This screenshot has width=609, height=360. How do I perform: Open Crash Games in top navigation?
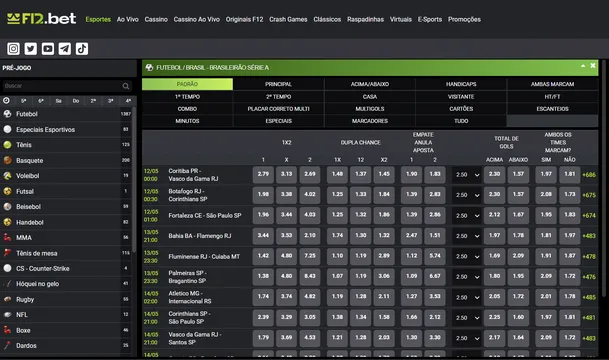pos(288,19)
